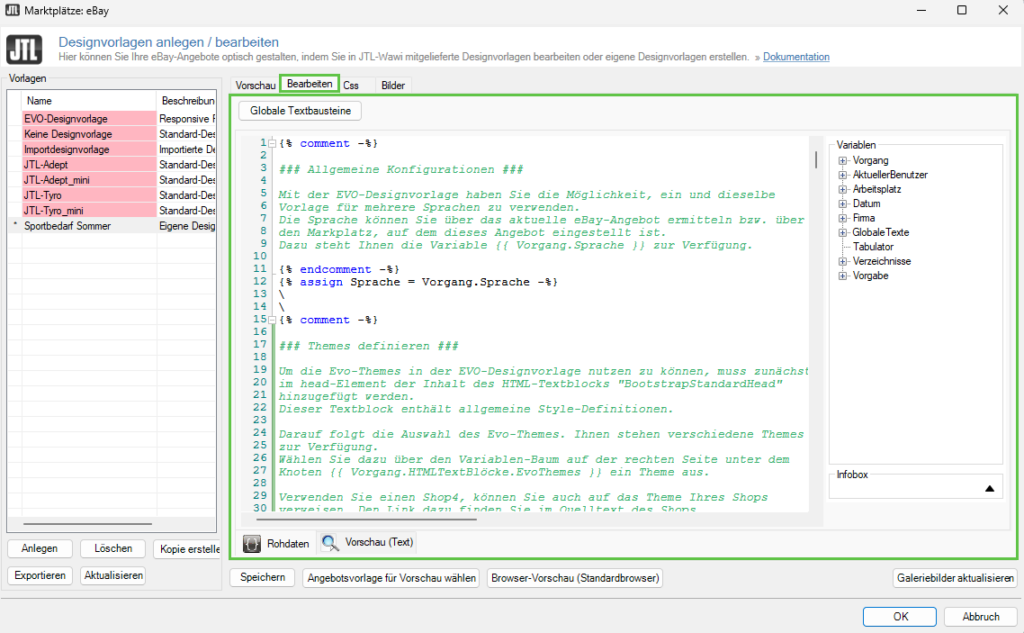Switch to the Vorschau tab
The image size is (1024, 633).
point(255,86)
